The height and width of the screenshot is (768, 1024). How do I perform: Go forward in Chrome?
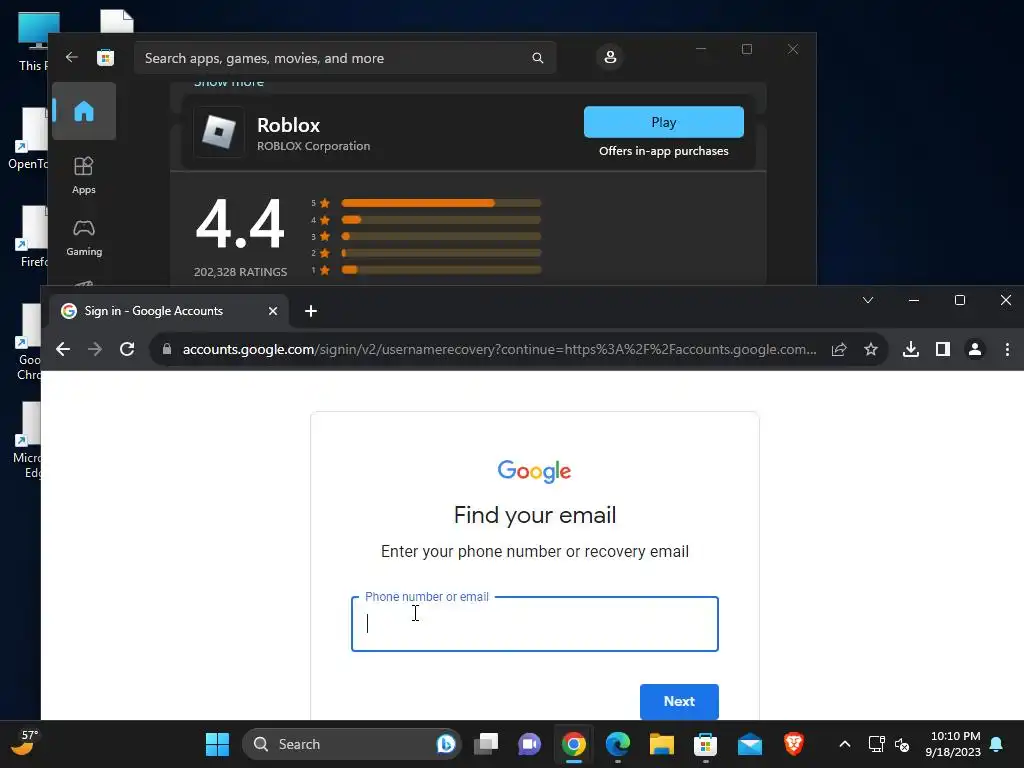tap(95, 349)
